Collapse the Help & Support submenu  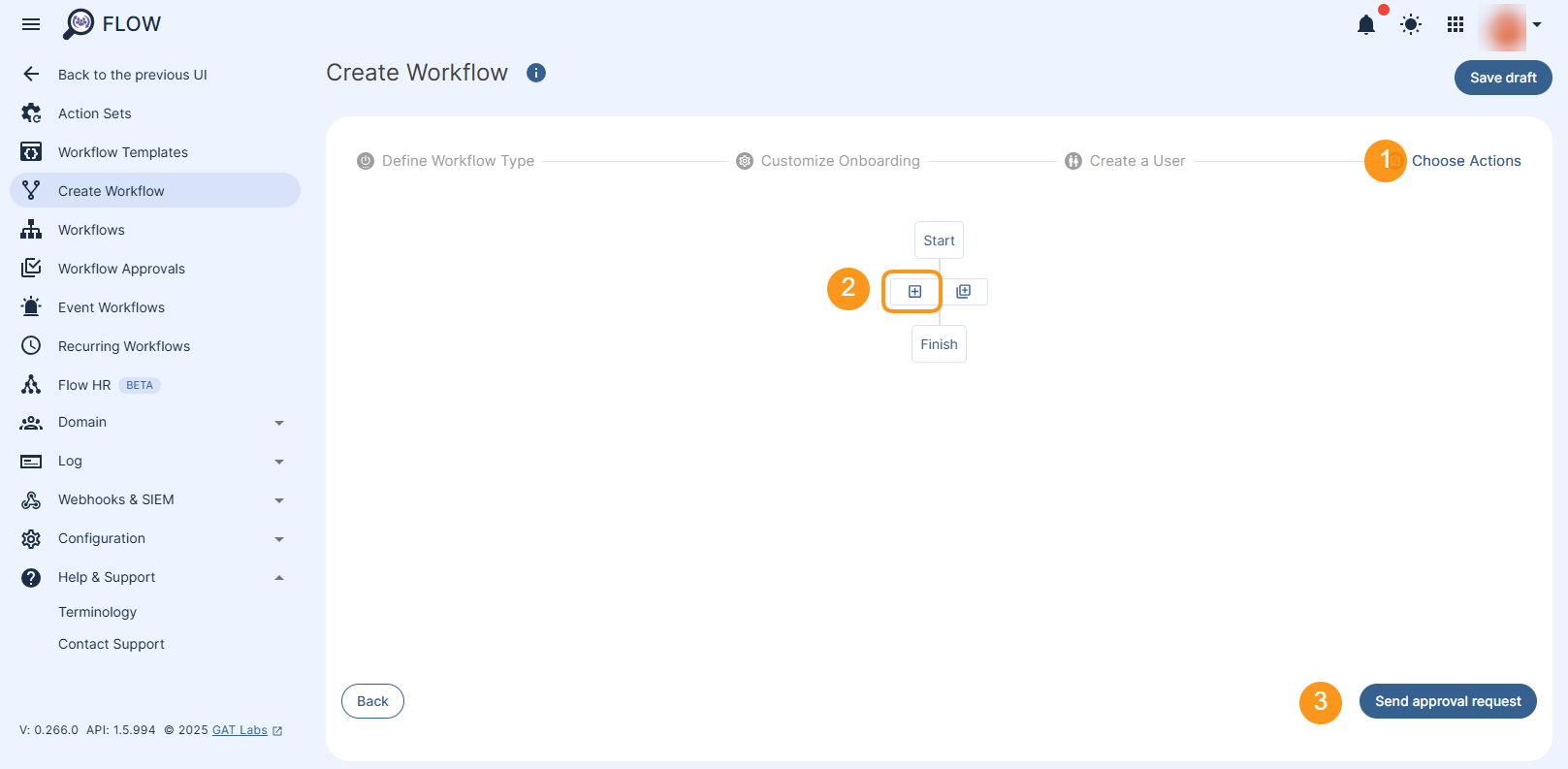pos(279,578)
